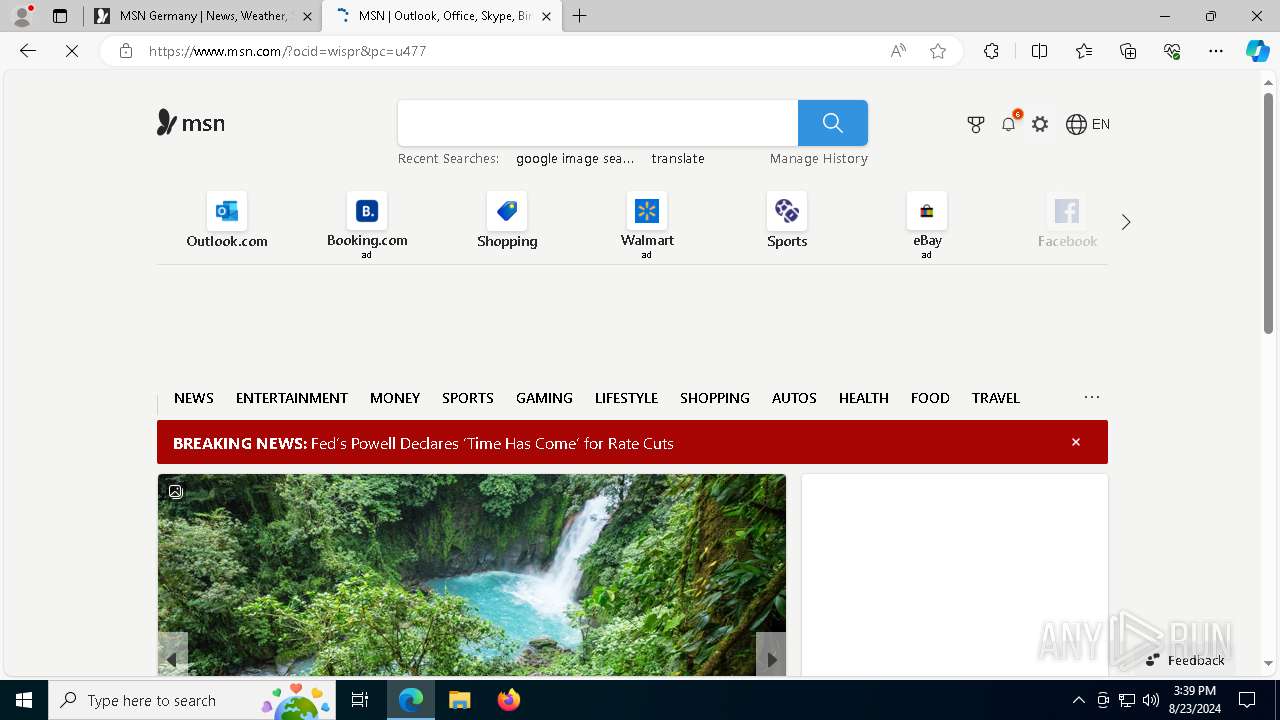Close the MSN Germany tab

click(x=307, y=16)
